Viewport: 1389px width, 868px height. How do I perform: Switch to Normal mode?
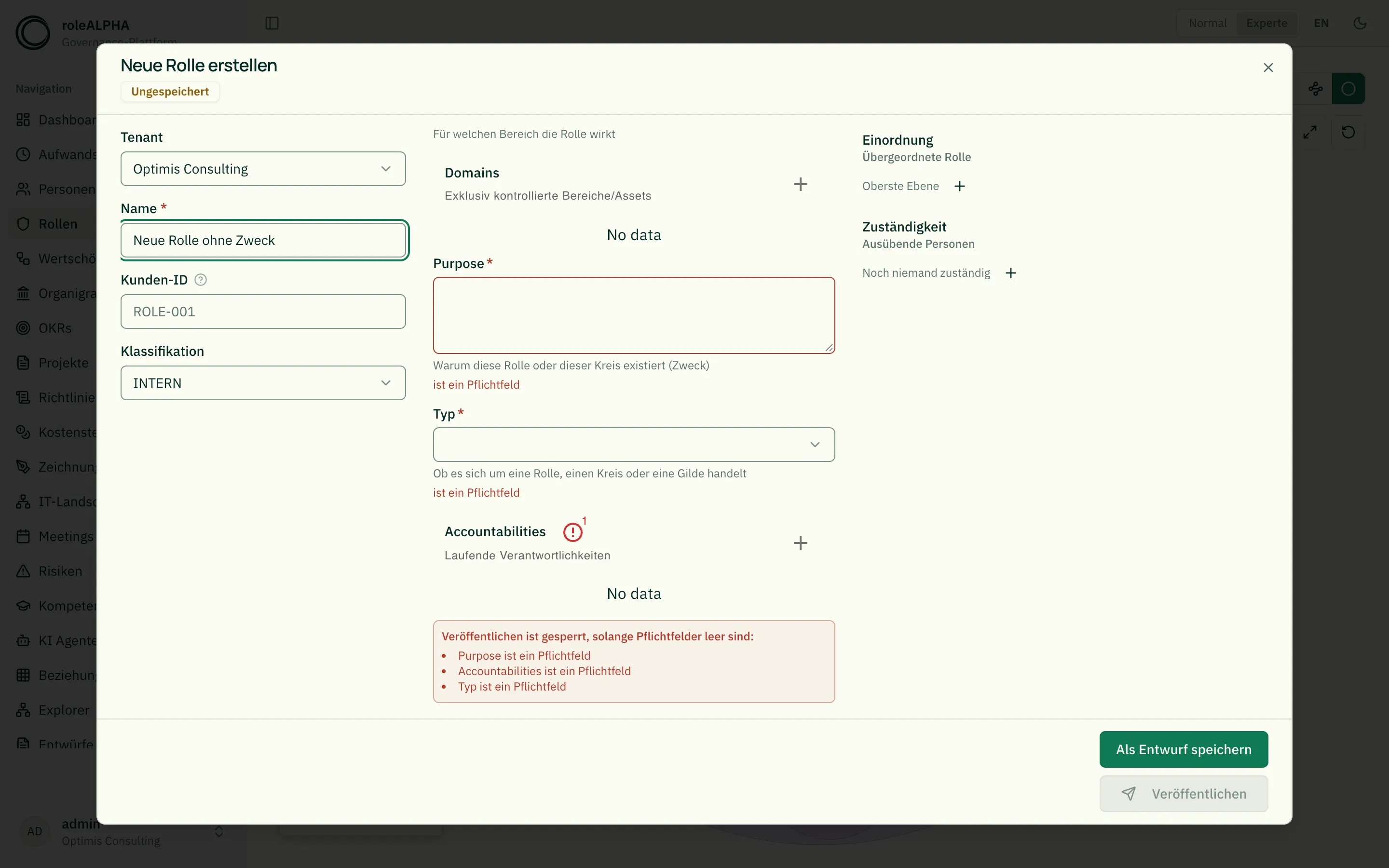pyautogui.click(x=1208, y=24)
